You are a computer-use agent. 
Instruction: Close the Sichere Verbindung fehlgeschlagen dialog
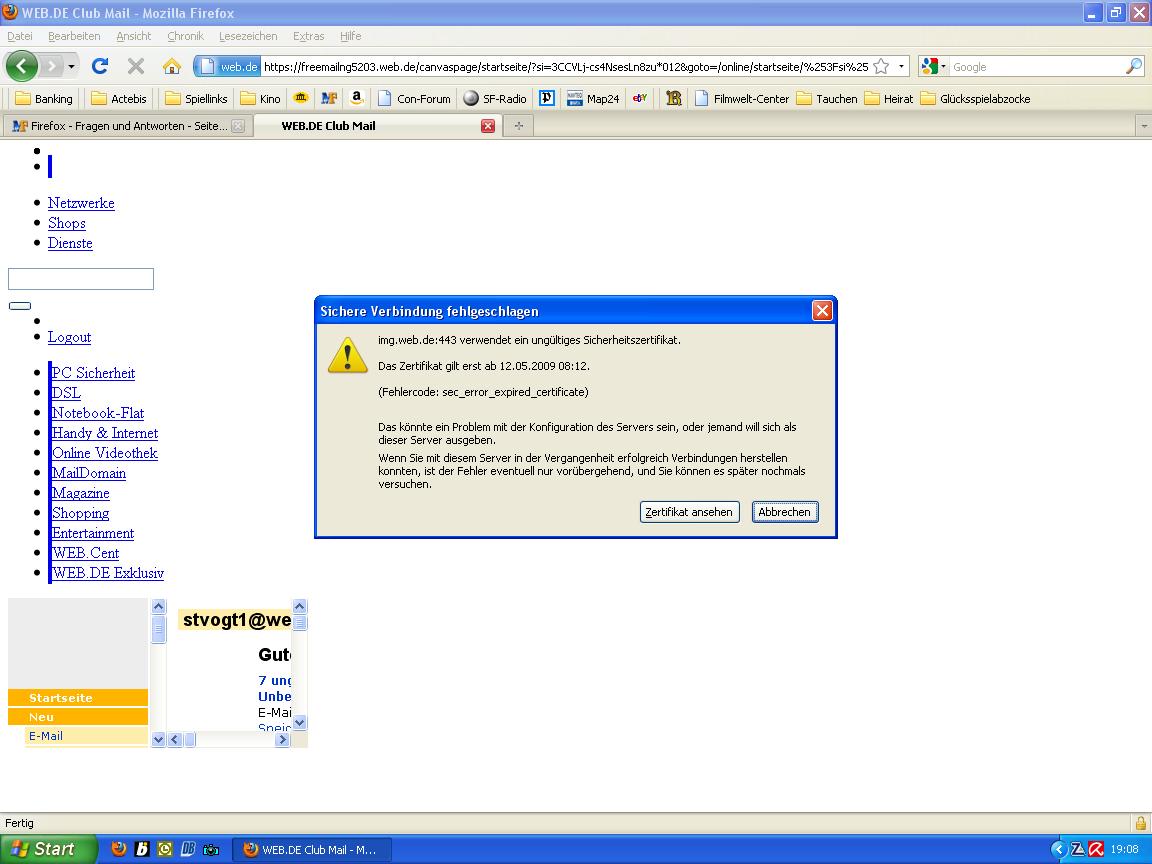tap(822, 311)
